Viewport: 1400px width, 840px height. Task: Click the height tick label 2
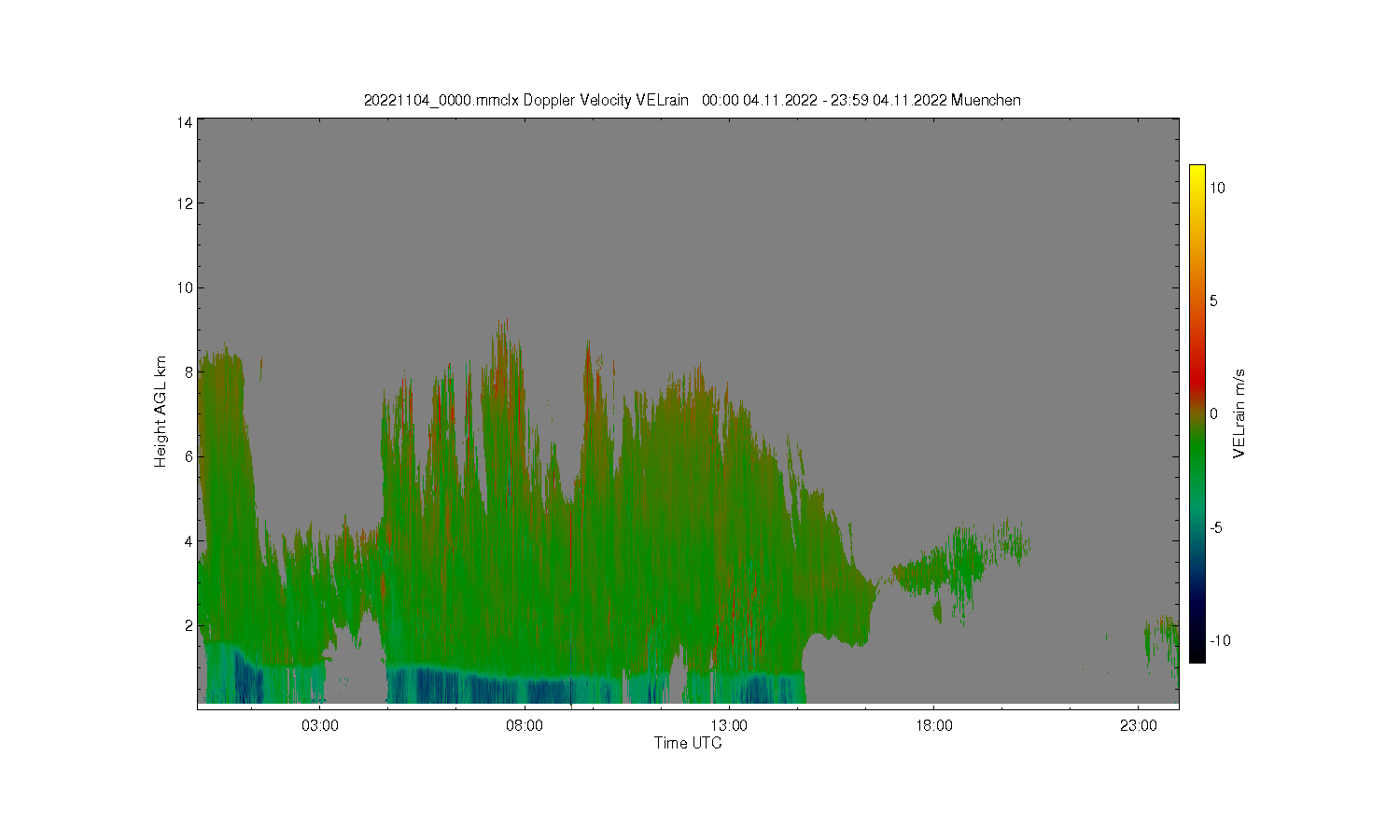point(189,624)
